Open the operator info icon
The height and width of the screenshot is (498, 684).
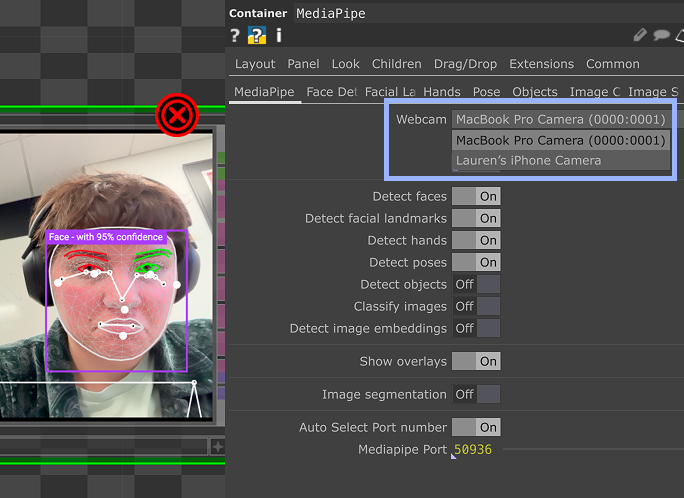click(279, 35)
